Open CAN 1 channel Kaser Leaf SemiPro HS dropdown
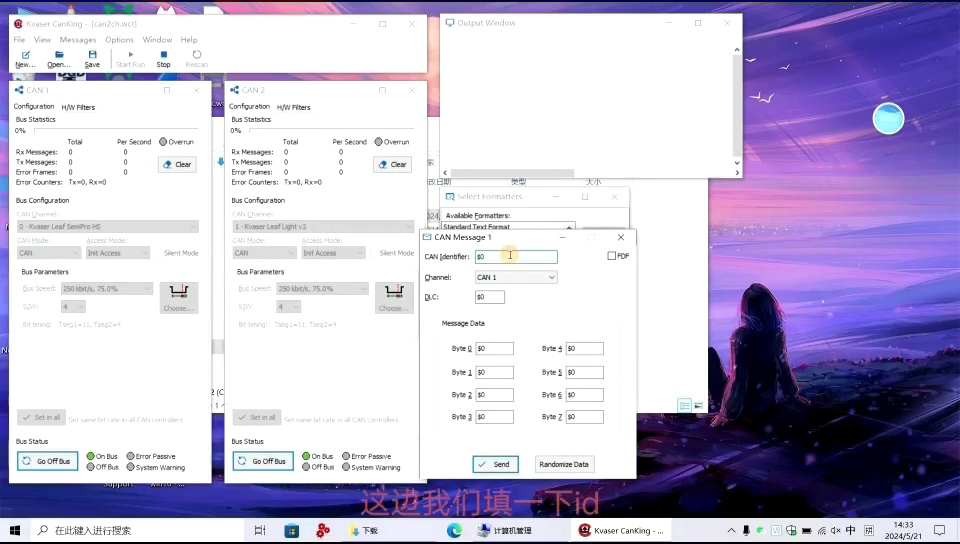Viewport: 960px width, 544px height. pyautogui.click(x=108, y=226)
